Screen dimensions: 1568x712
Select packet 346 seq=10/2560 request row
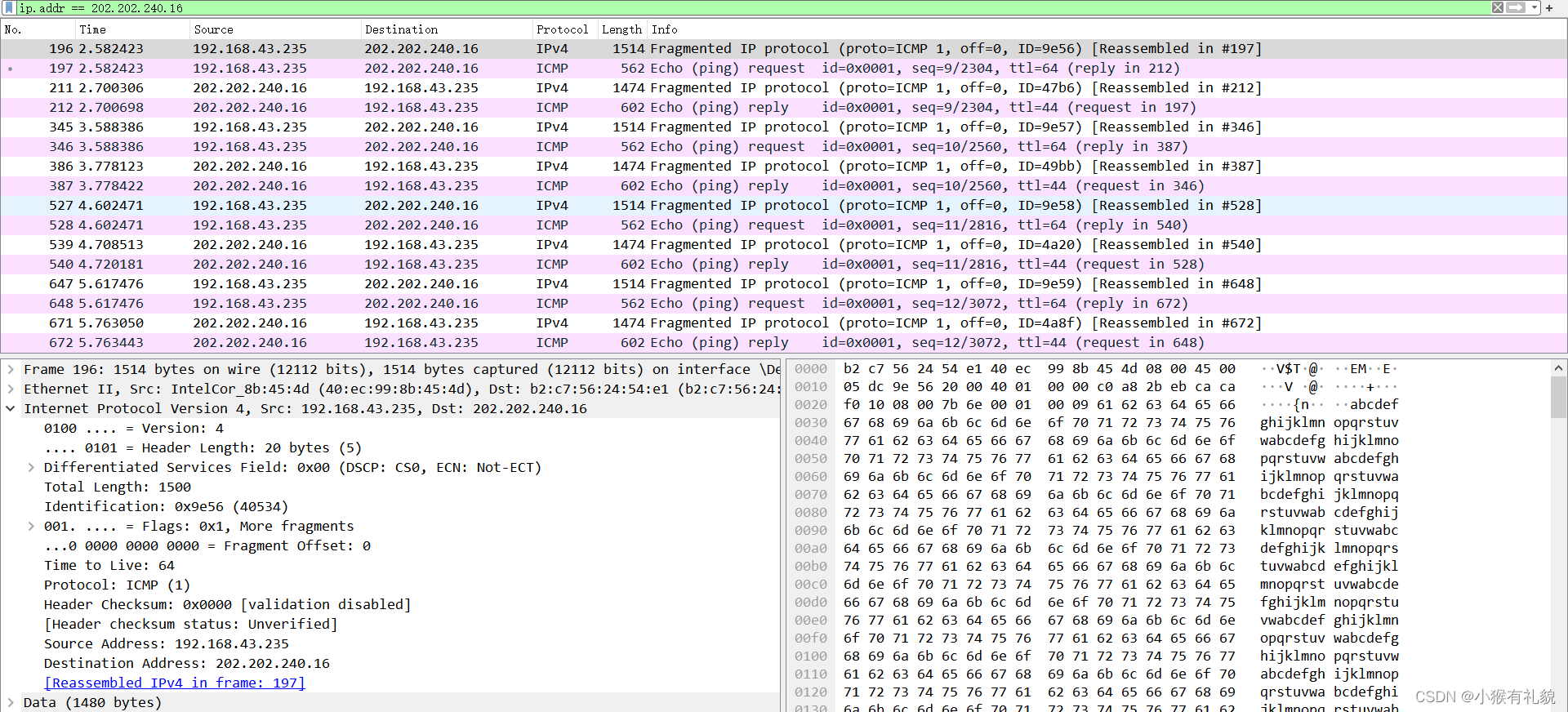(783, 147)
